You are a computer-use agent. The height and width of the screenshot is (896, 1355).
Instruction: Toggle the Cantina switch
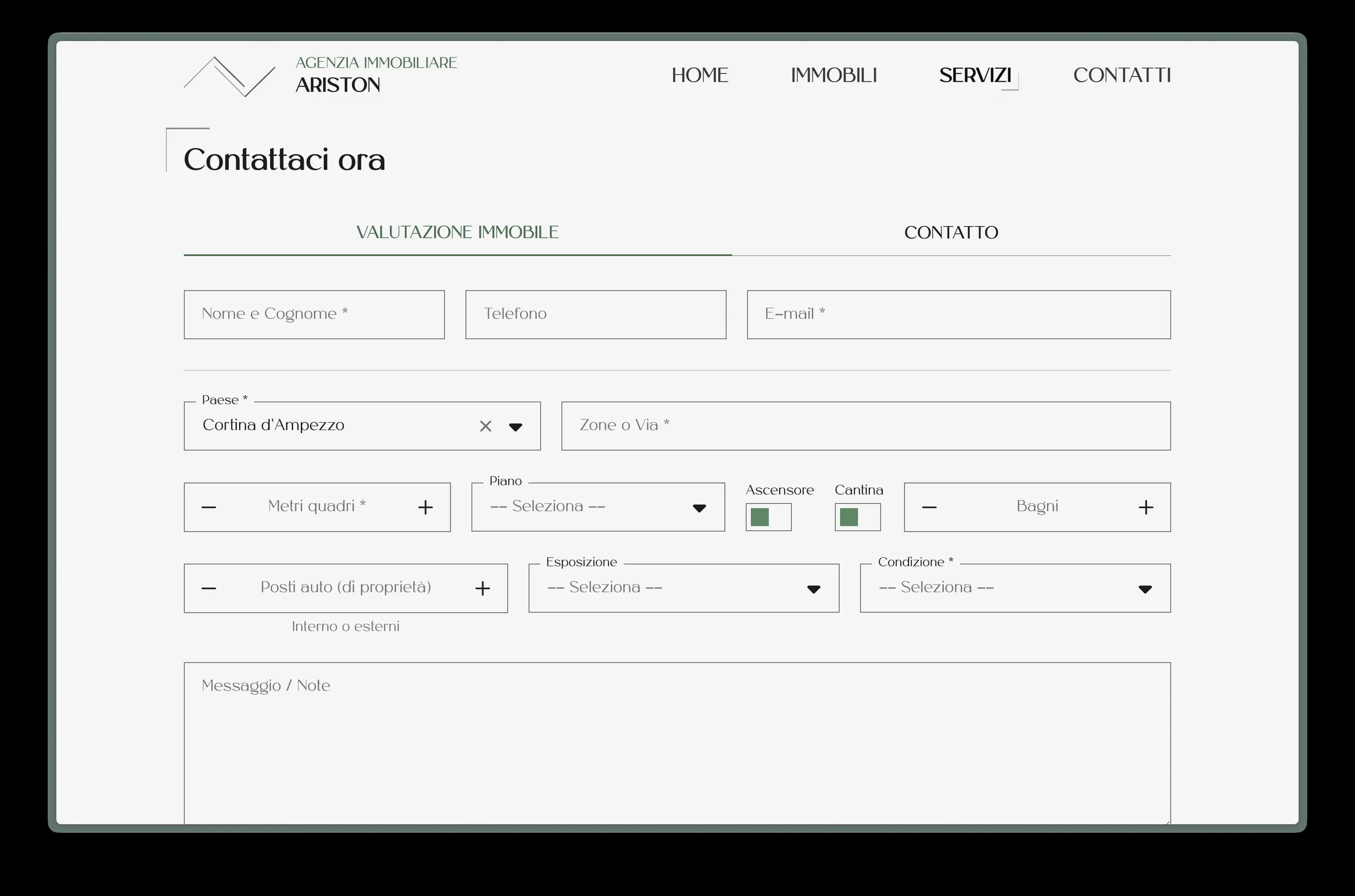[857, 517]
